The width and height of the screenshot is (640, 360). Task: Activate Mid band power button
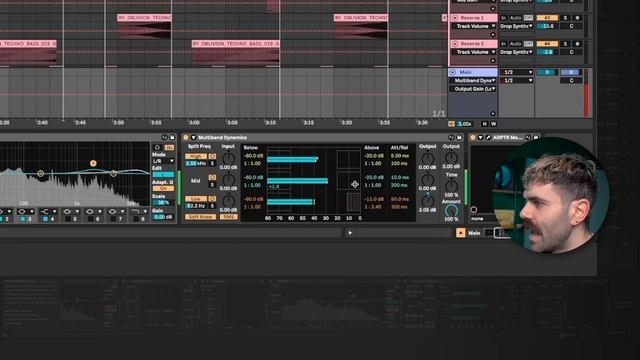(212, 178)
